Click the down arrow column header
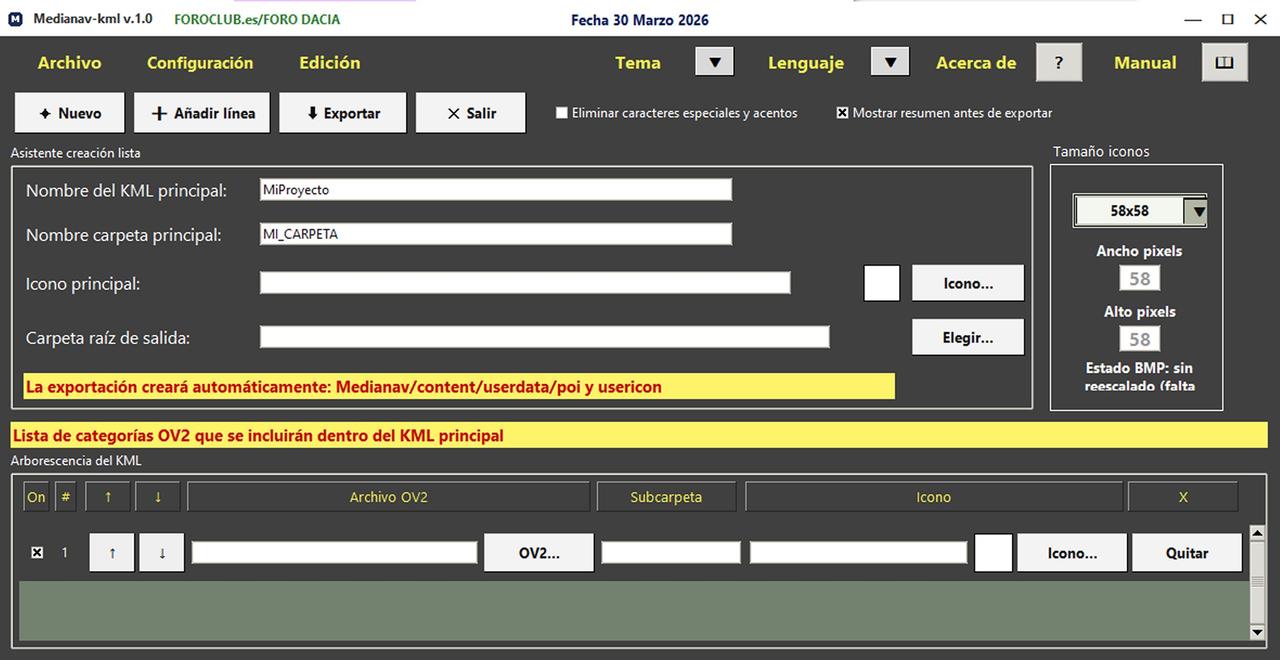This screenshot has width=1280, height=660. (x=158, y=497)
